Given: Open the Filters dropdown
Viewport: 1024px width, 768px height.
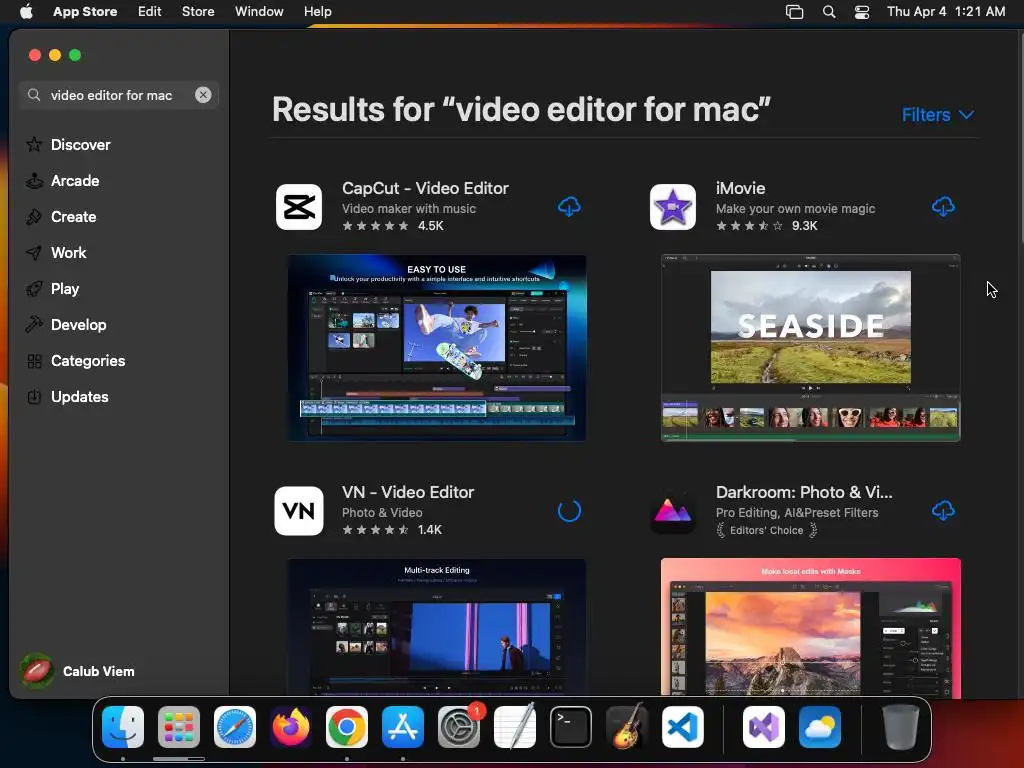Looking at the screenshot, I should tap(938, 115).
